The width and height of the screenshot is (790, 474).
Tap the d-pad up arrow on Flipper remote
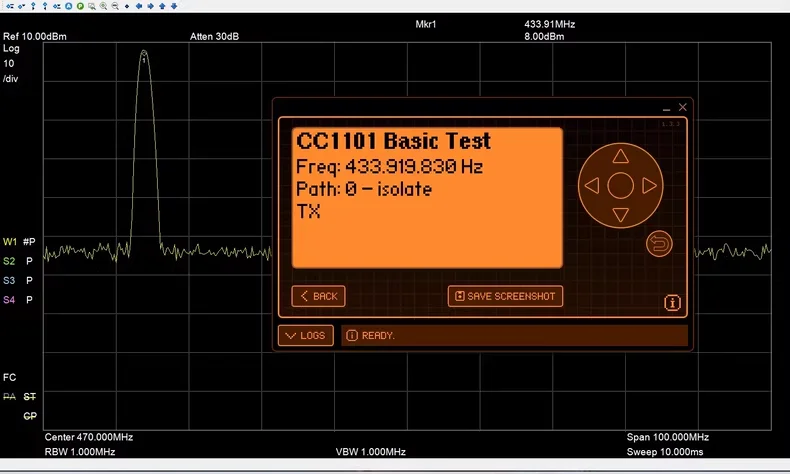click(x=620, y=157)
